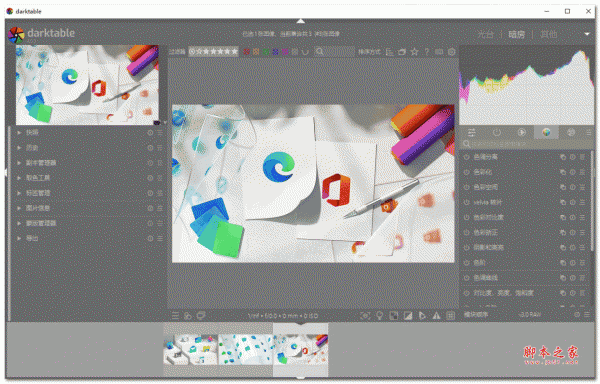Create new instance of 色彩空间 module

[x=563, y=187]
